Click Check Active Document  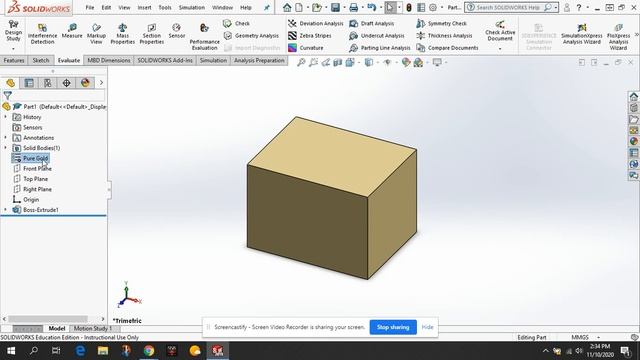(500, 31)
